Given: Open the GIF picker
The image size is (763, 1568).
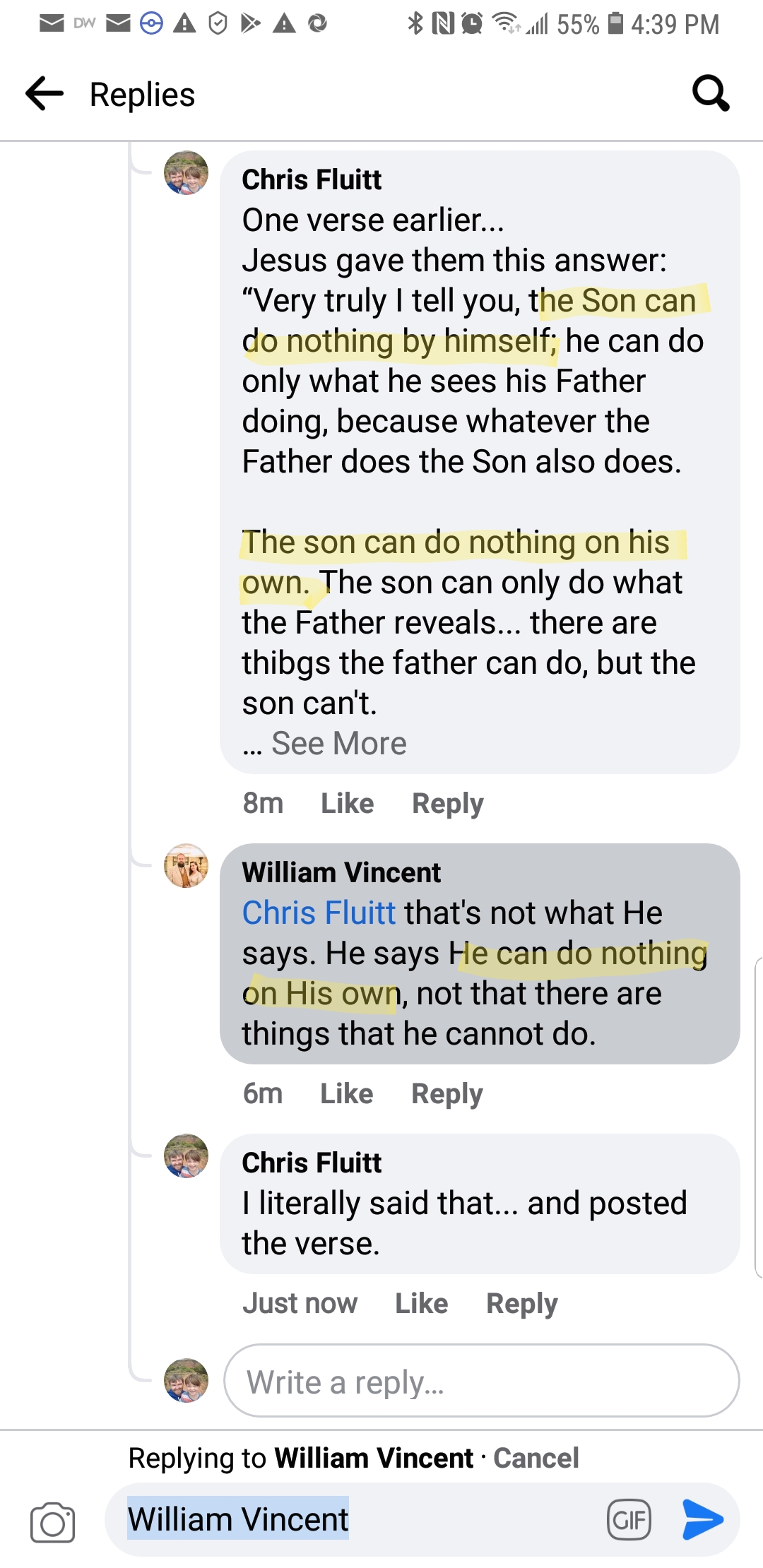Looking at the screenshot, I should coord(629,1519).
